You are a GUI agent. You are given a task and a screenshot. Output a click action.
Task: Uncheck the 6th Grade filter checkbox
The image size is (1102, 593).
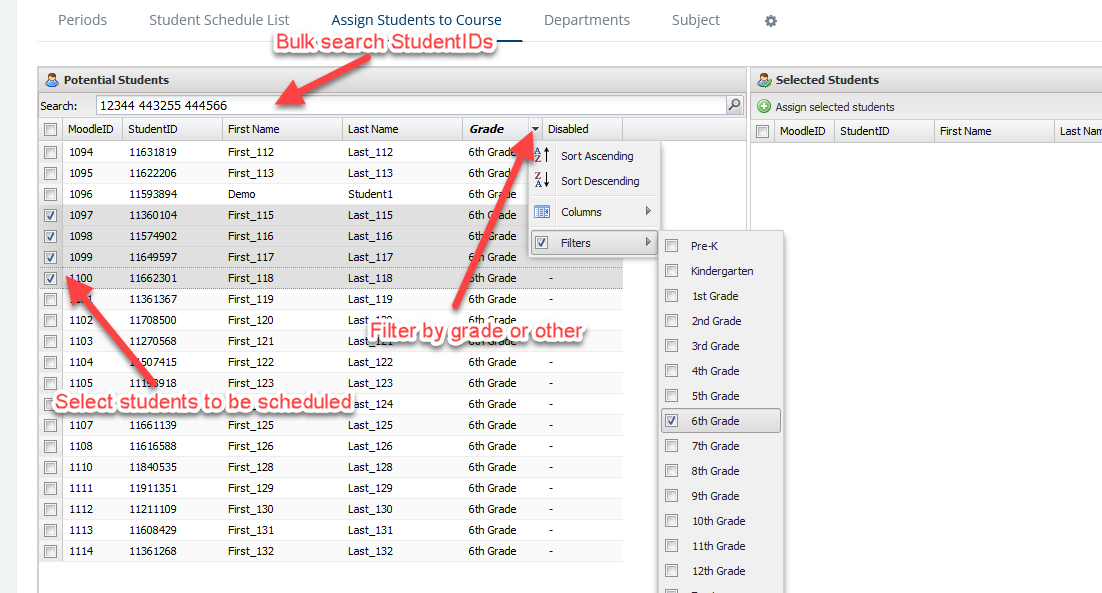(672, 421)
